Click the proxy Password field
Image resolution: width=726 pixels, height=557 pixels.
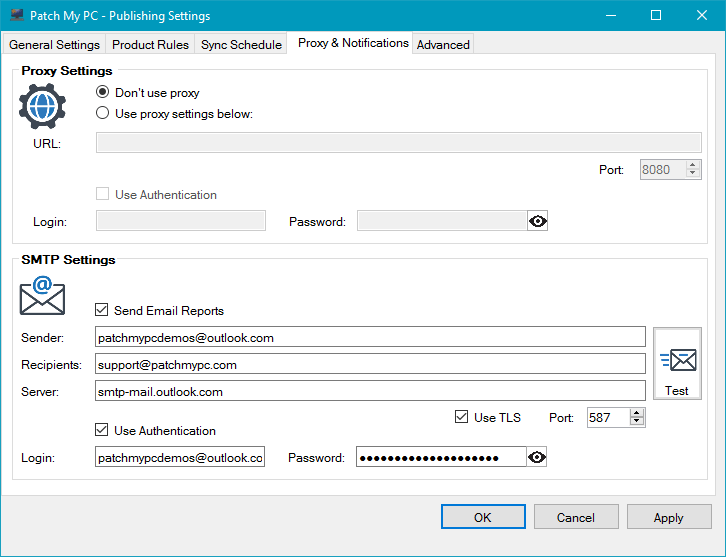pos(442,221)
